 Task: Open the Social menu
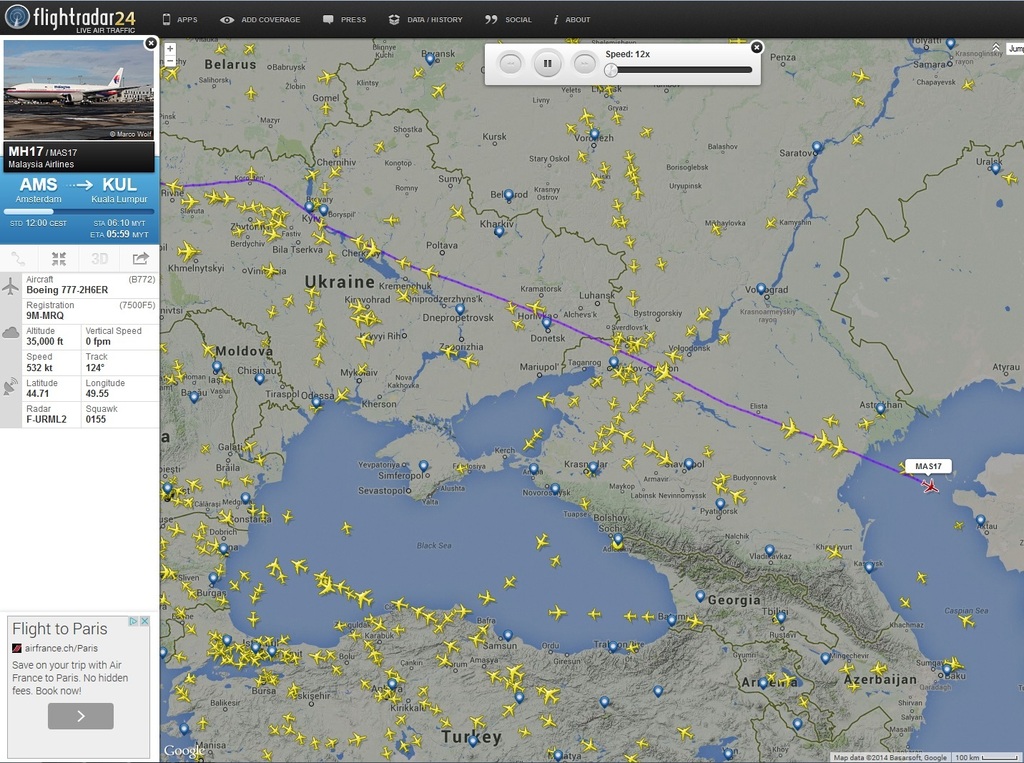pos(508,20)
